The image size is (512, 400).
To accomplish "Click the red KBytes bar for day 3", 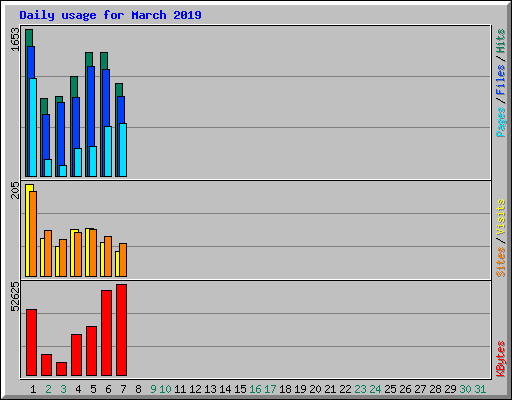I will (x=61, y=369).
